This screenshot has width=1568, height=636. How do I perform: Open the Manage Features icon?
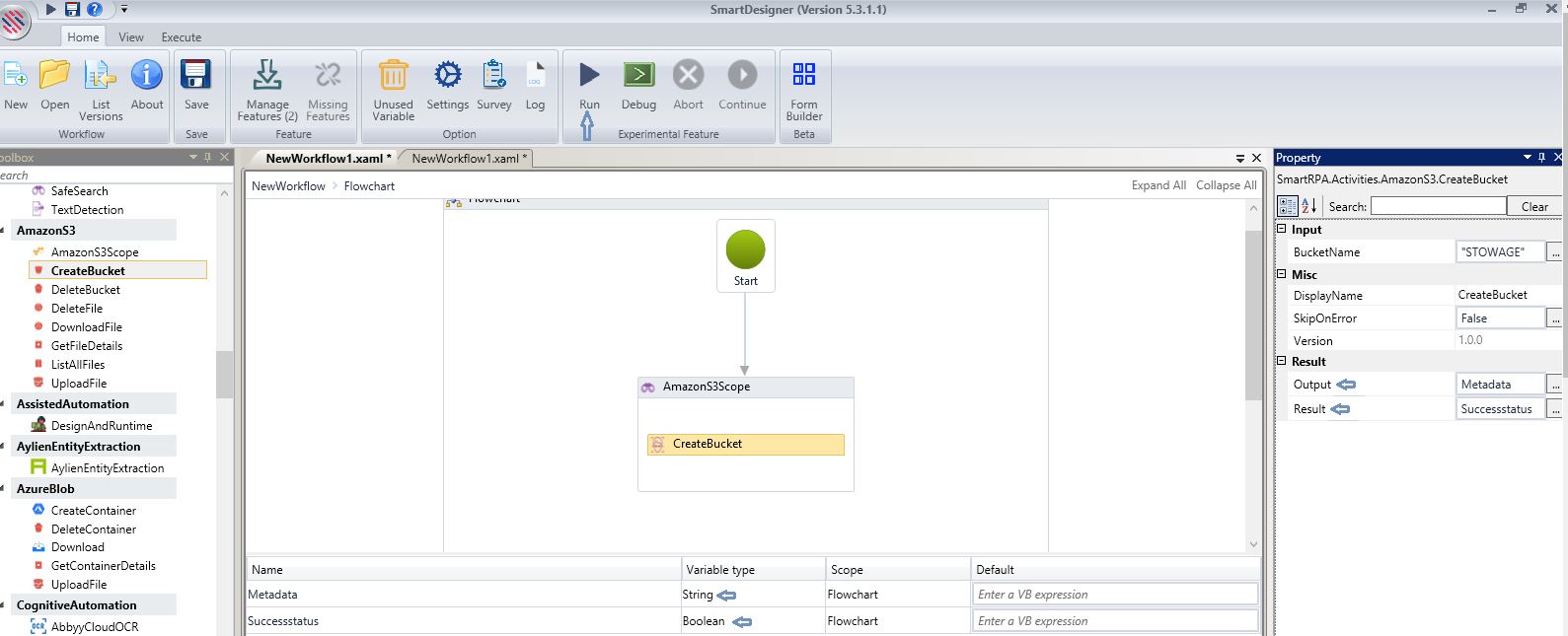point(267,76)
